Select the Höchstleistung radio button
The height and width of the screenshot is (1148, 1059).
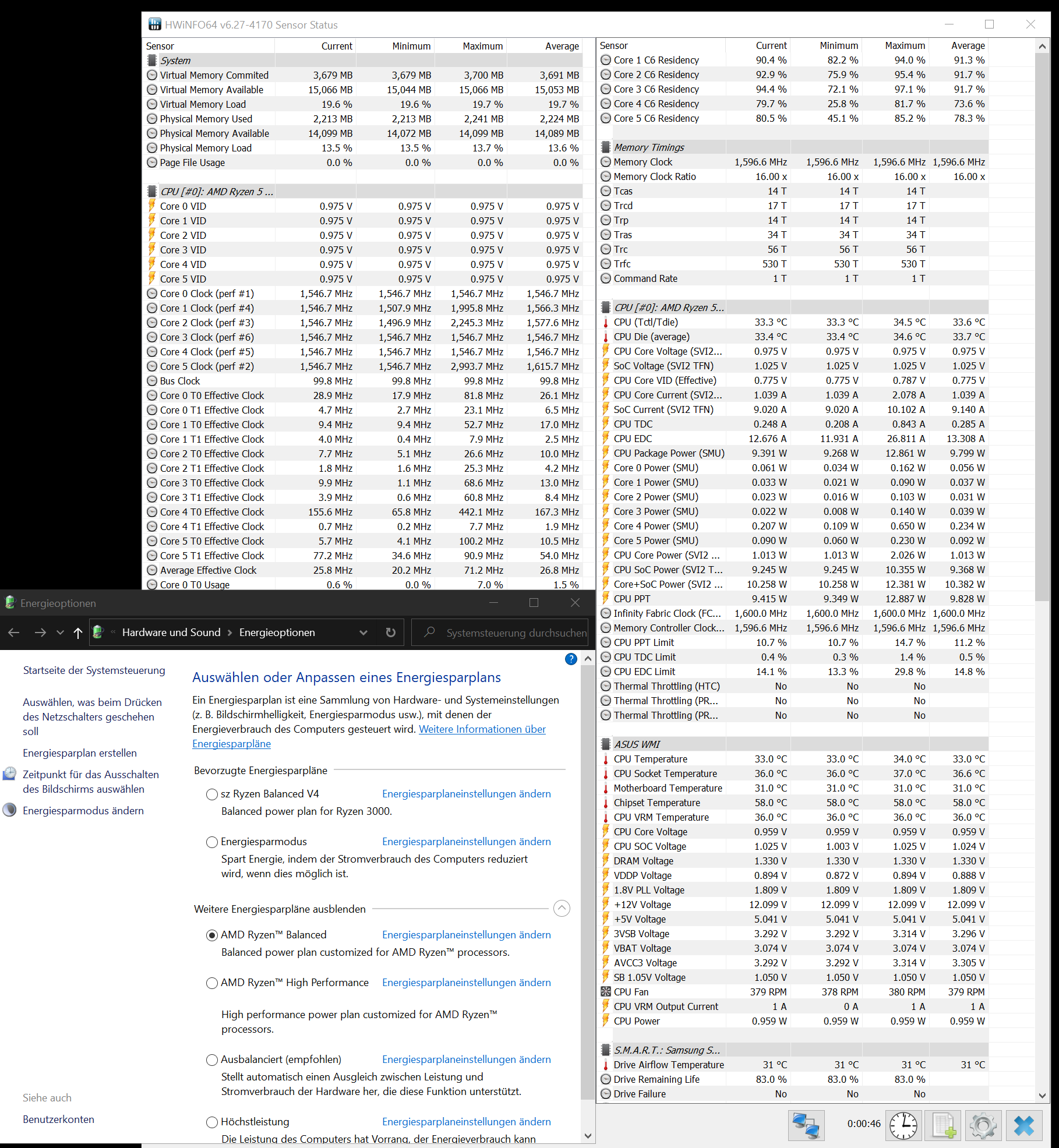click(x=212, y=1122)
